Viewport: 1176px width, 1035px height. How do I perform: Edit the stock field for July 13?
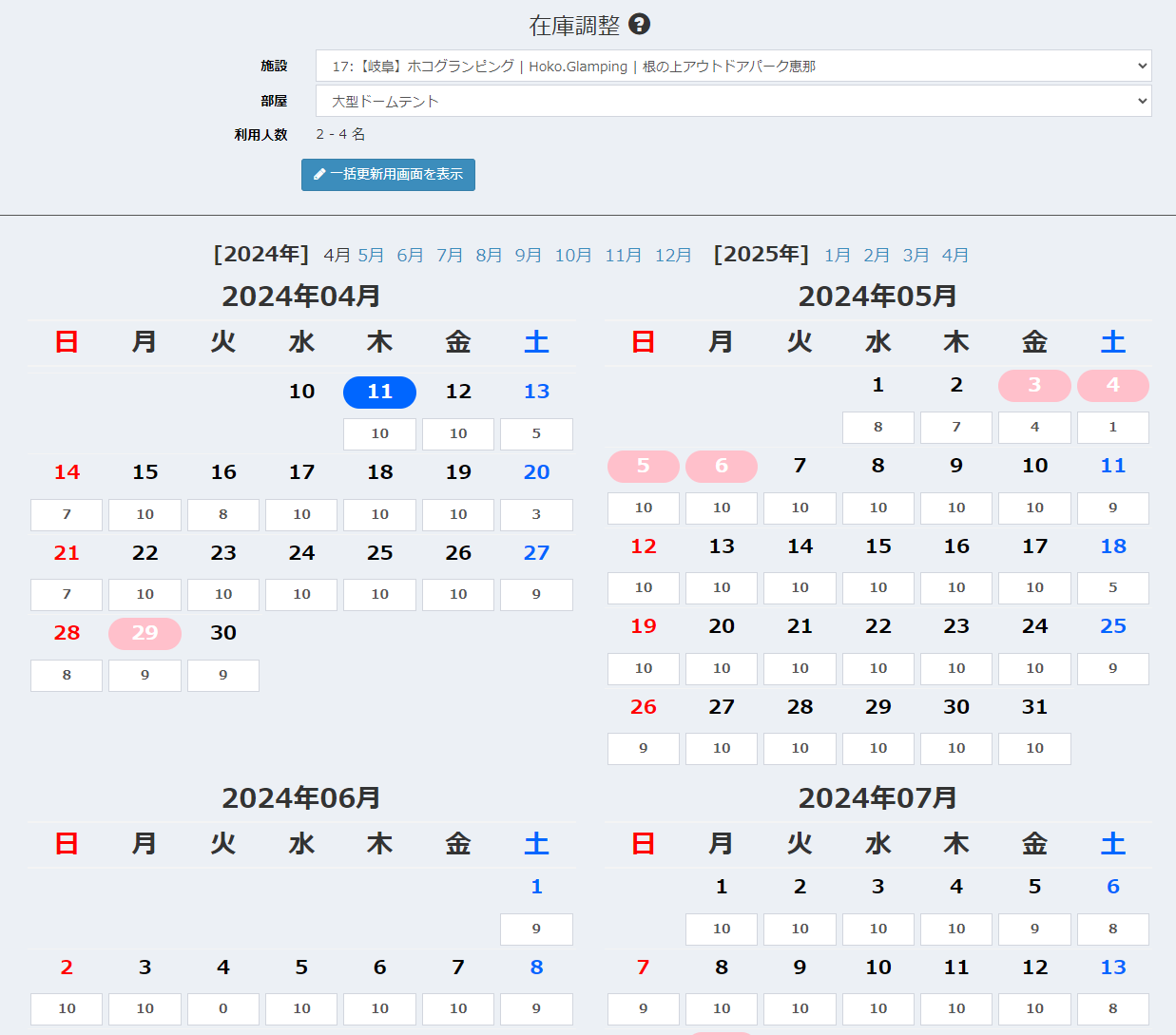(x=1113, y=1009)
